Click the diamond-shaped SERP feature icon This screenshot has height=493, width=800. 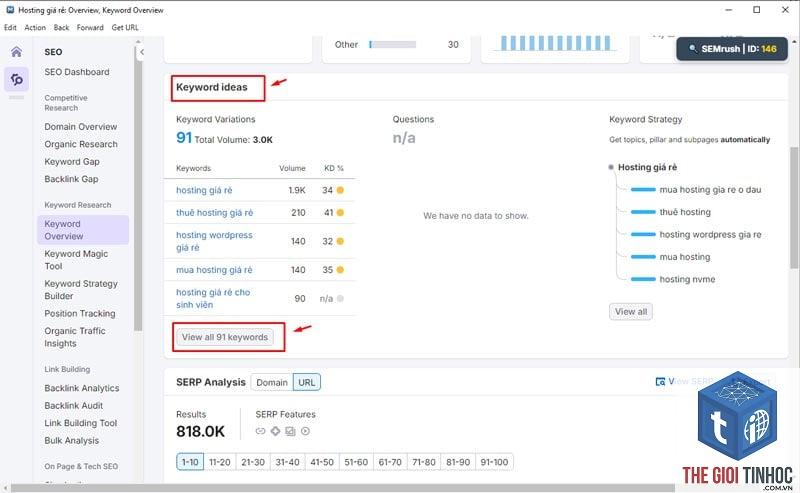pyautogui.click(x=276, y=431)
